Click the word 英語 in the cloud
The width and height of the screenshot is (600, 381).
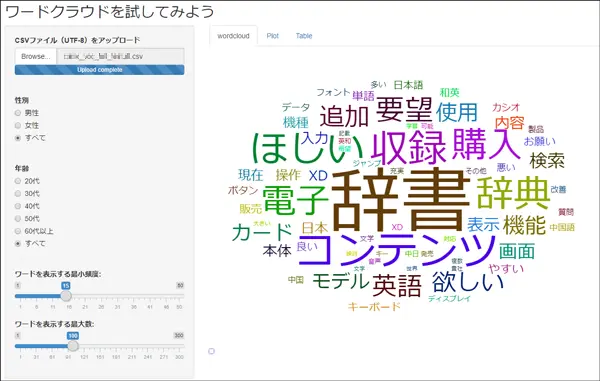click(x=397, y=285)
